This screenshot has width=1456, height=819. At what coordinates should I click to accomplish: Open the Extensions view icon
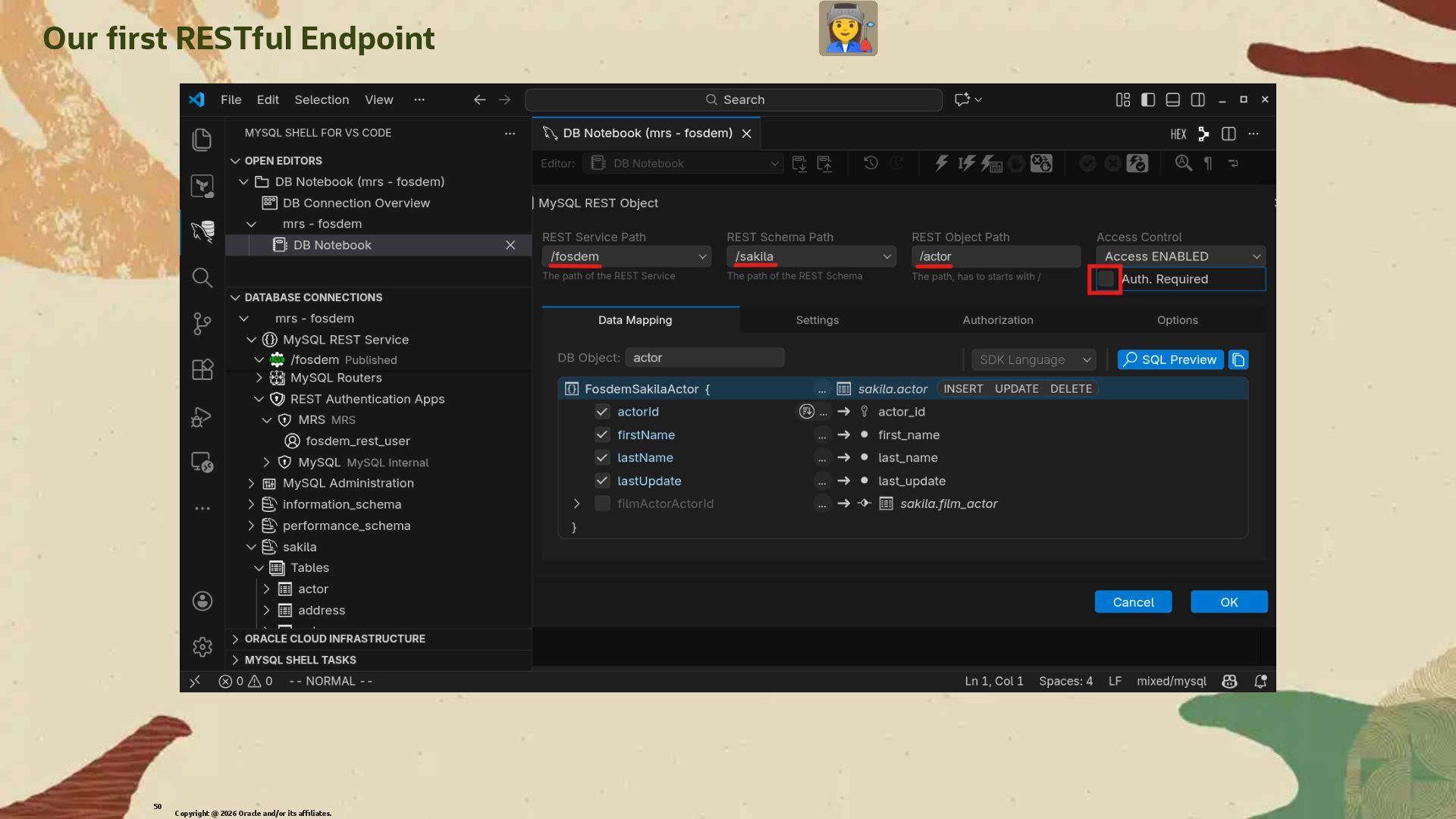click(x=202, y=370)
